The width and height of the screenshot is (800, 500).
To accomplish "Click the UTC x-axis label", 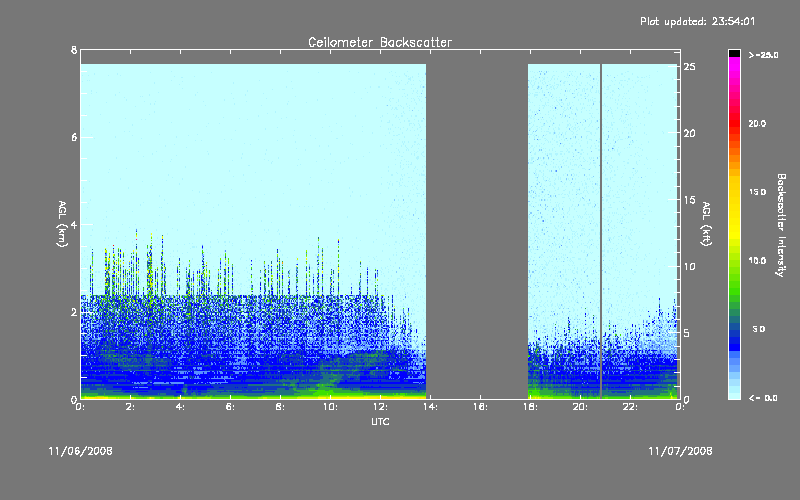I will point(380,421).
